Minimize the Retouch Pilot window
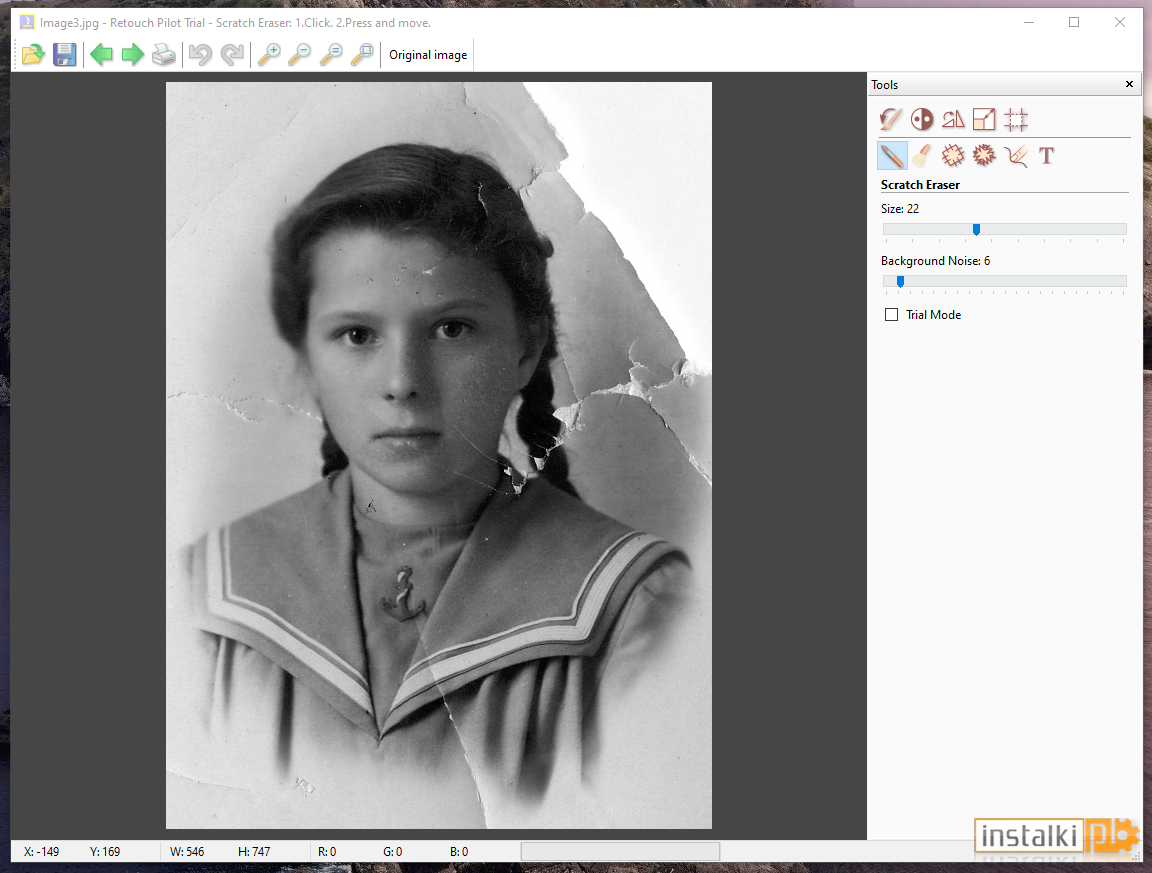The width and height of the screenshot is (1152, 873). coord(1029,22)
